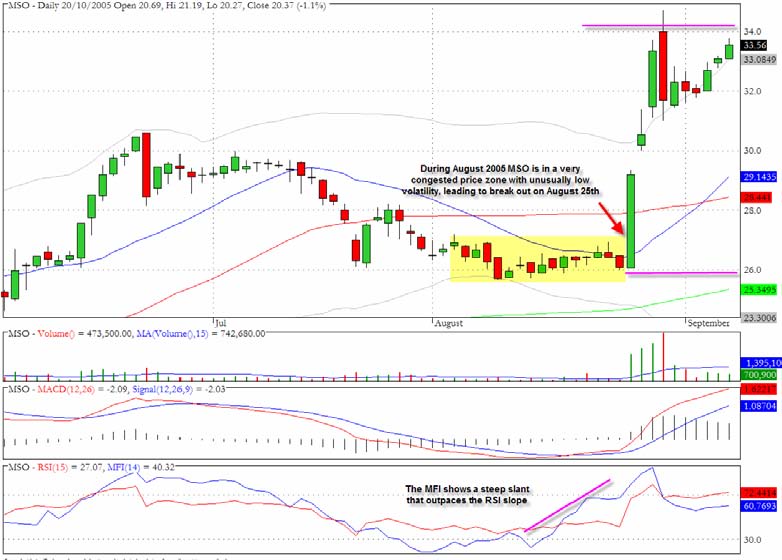Click the 30.0 price axis label
This screenshot has height=560, width=782.
pyautogui.click(x=753, y=151)
